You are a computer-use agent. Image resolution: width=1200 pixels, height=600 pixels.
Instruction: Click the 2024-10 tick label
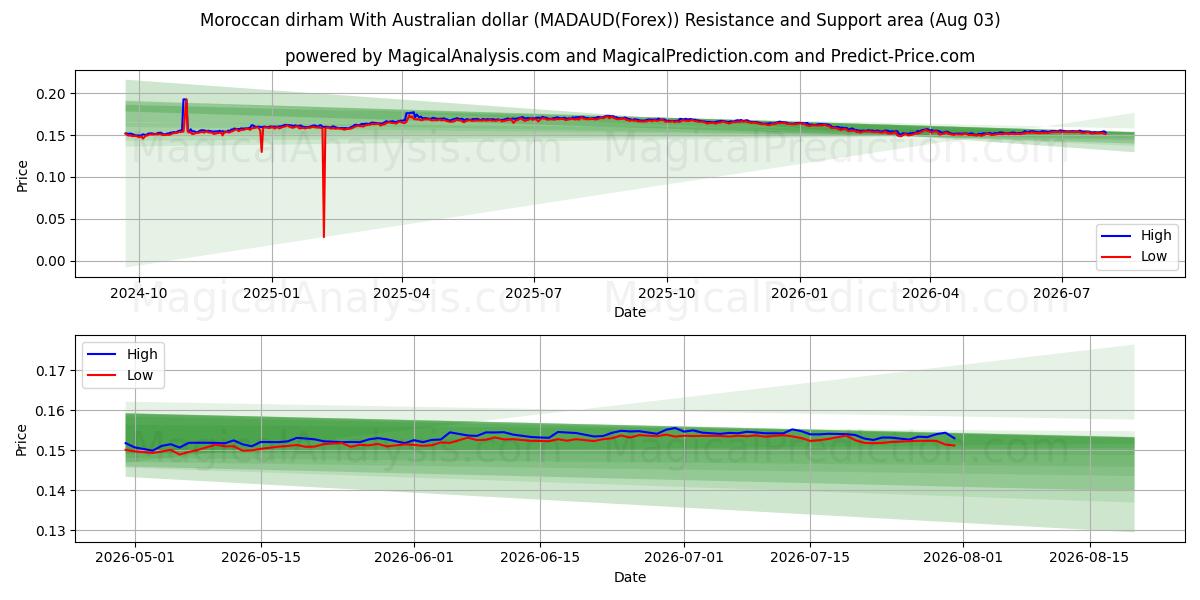click(138, 294)
